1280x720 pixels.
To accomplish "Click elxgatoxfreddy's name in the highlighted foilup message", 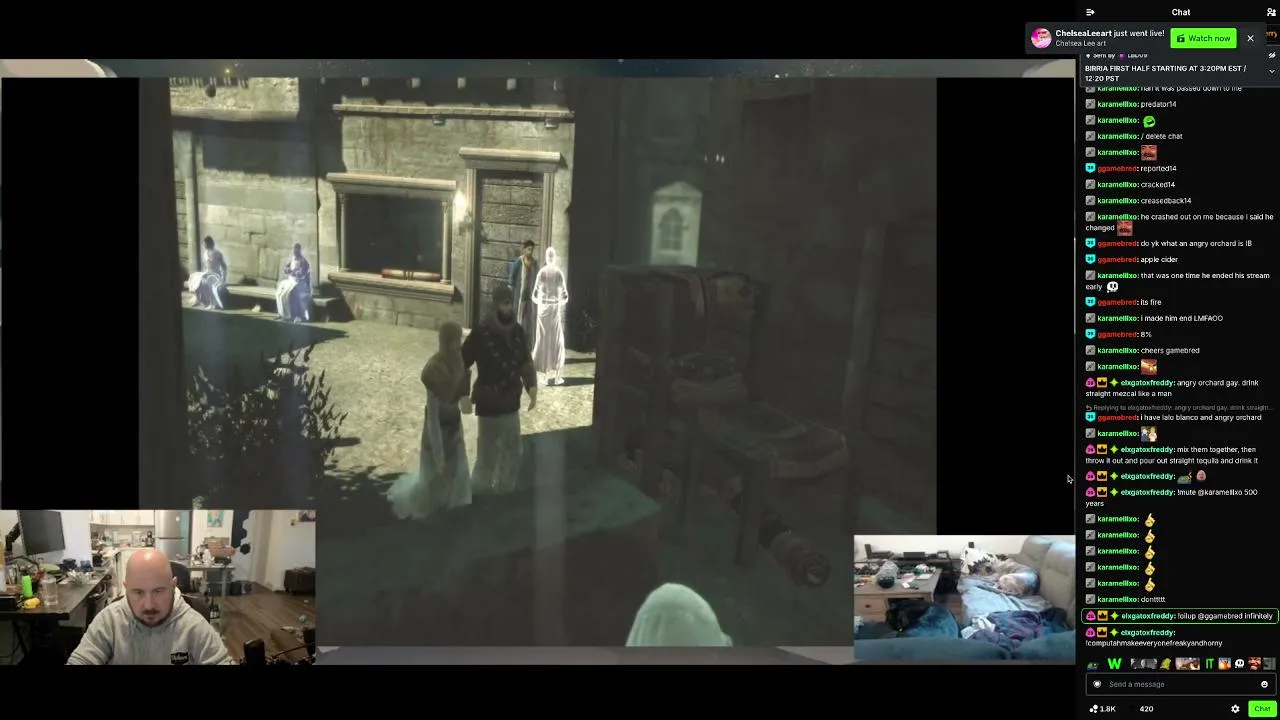I will 1147,616.
